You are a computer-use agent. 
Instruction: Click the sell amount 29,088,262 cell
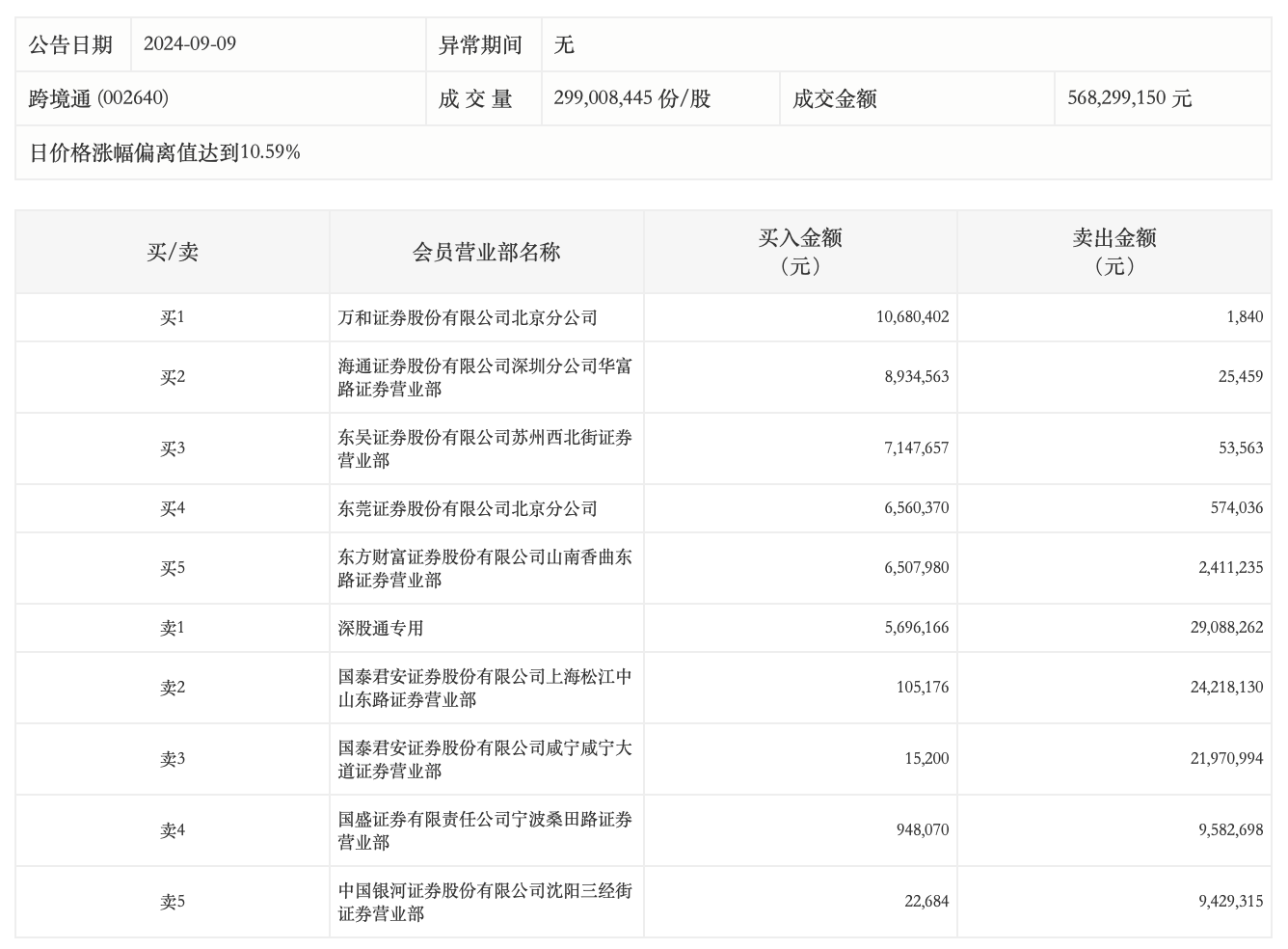[1225, 628]
